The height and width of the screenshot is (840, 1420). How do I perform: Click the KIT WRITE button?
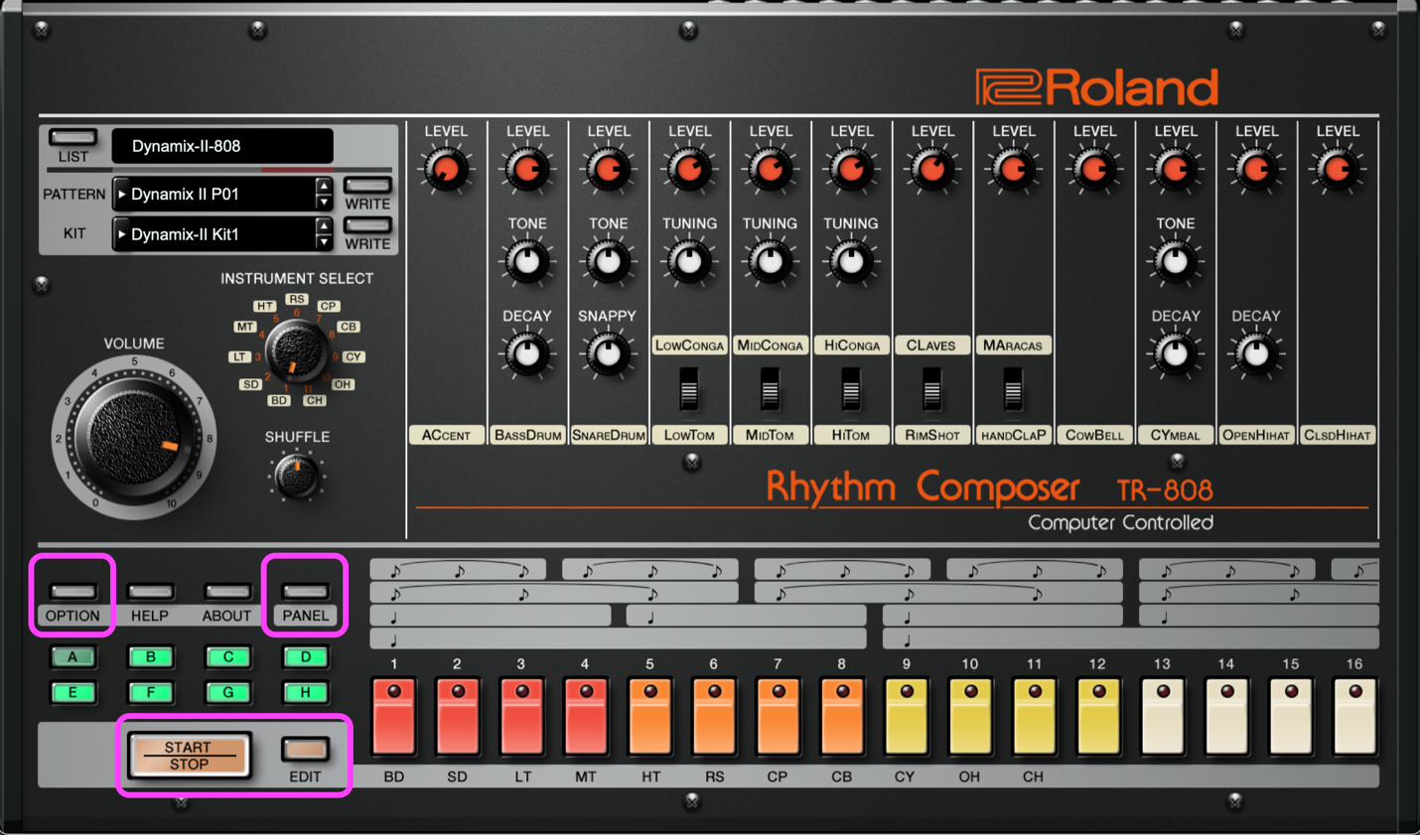click(367, 225)
